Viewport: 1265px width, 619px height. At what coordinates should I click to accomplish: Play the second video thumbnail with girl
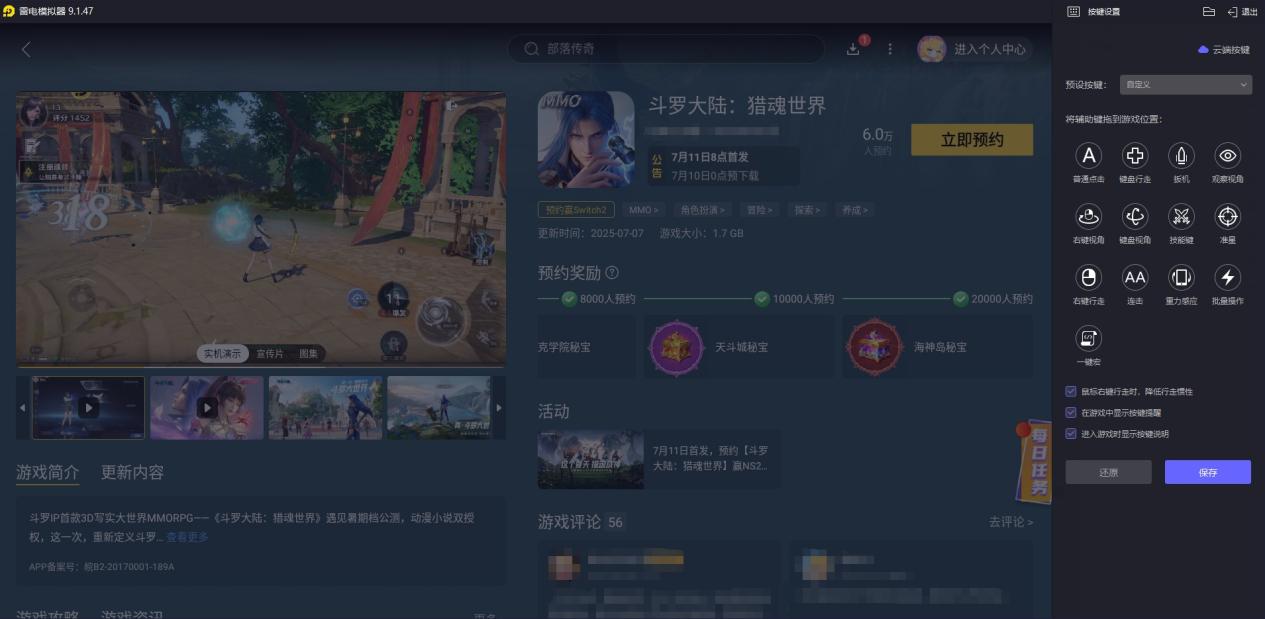coord(207,408)
